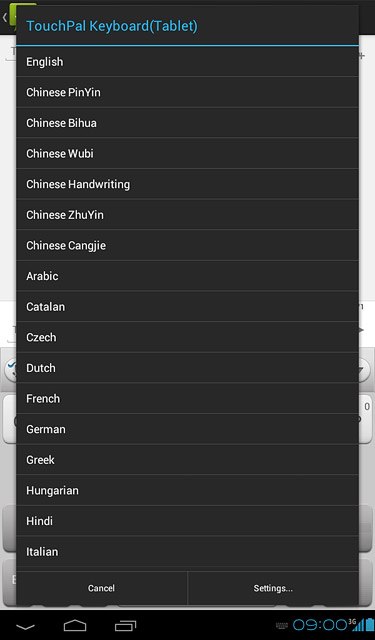Viewport: 375px width, 640px height.
Task: Tap the Android back navigation icon
Action: pyautogui.click(x=25, y=627)
